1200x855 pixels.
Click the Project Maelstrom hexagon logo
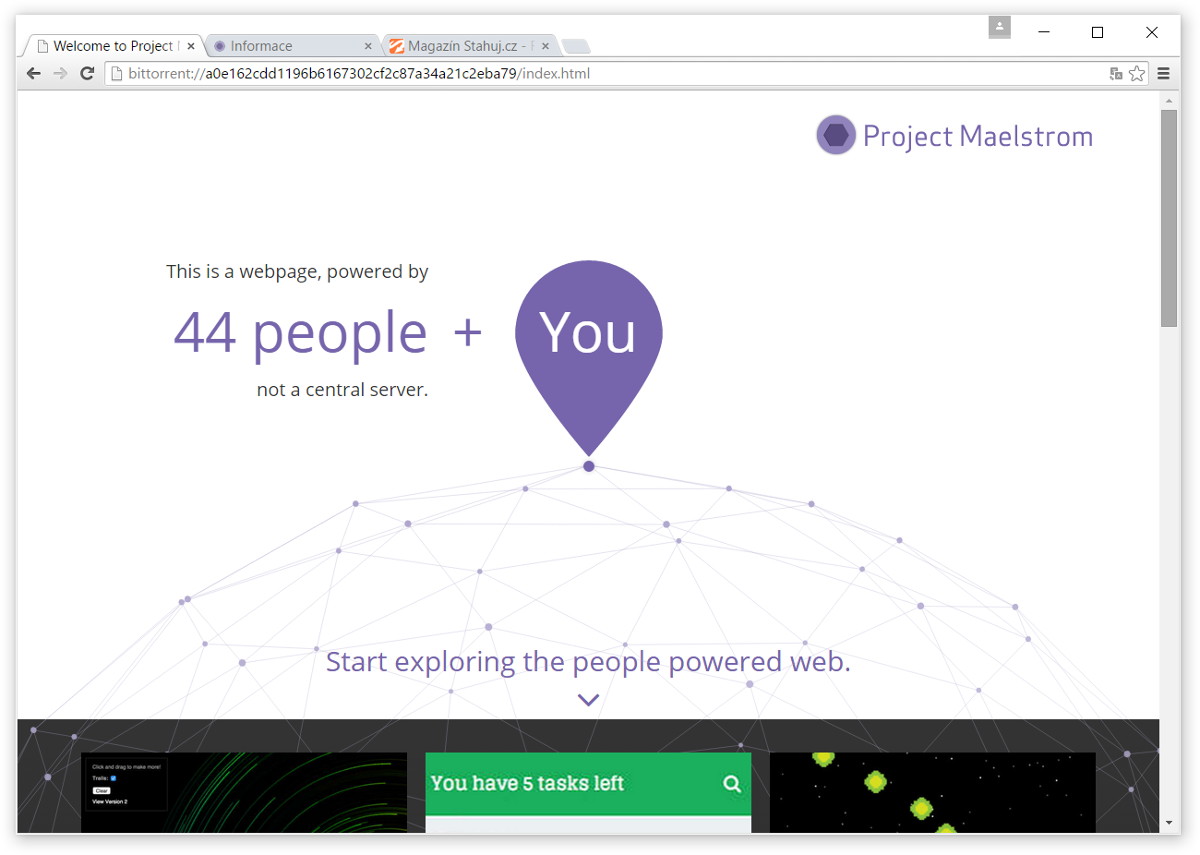point(836,135)
